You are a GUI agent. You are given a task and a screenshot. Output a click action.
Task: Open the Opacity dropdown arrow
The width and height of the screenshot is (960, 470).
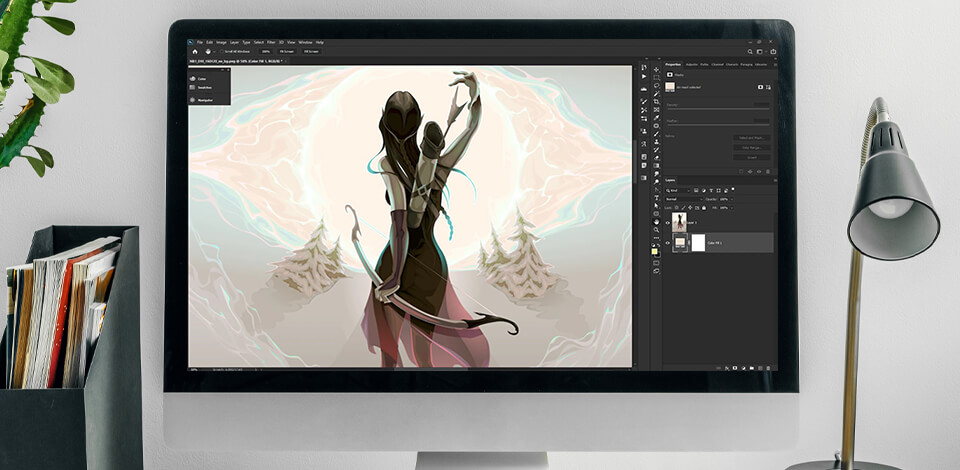coord(732,200)
